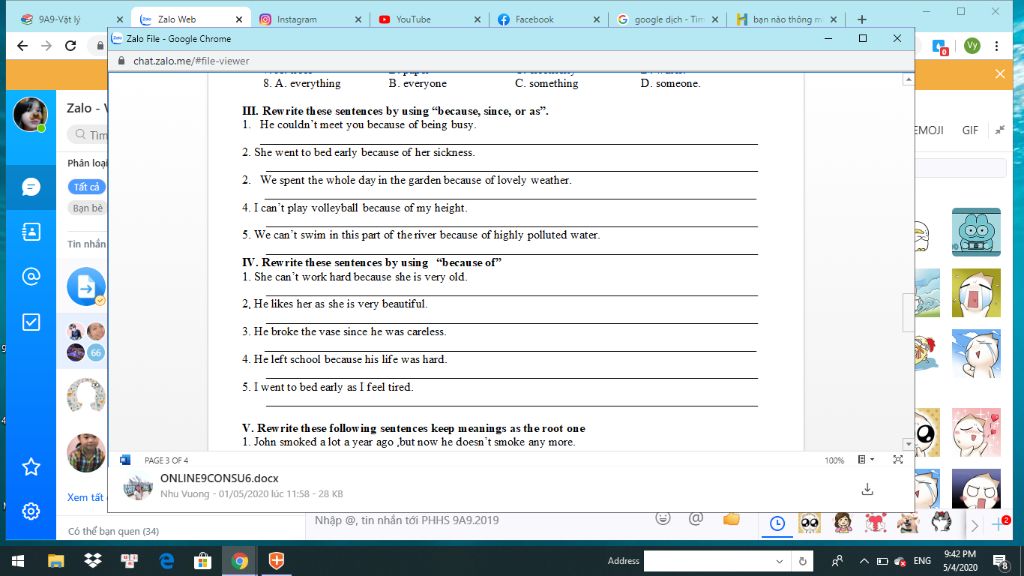Dismiss the orange banner in Zalo window

point(1000,74)
